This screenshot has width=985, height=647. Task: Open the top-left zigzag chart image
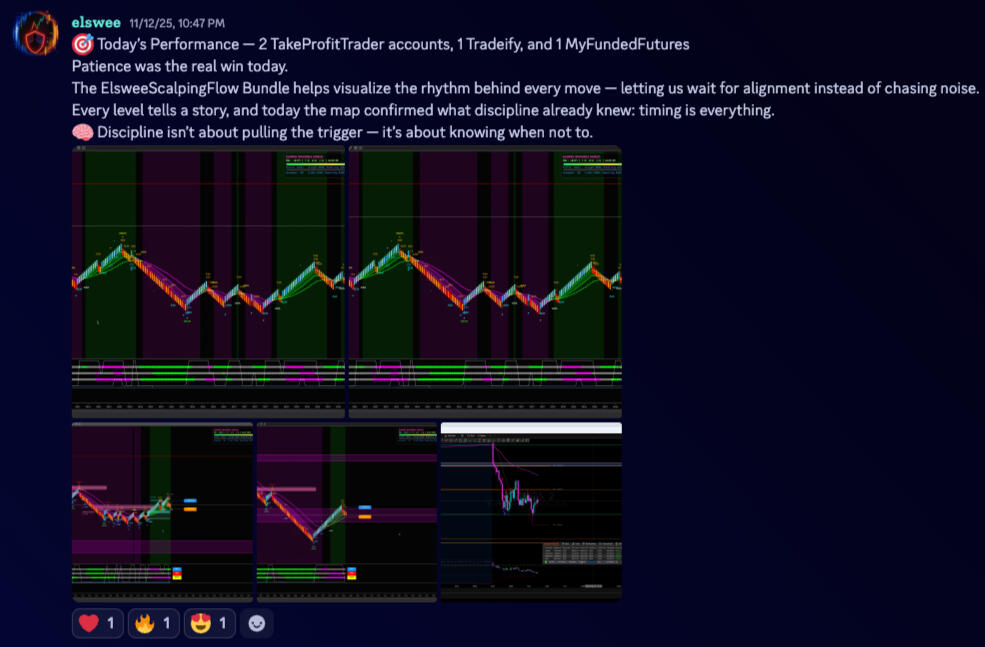[208, 281]
